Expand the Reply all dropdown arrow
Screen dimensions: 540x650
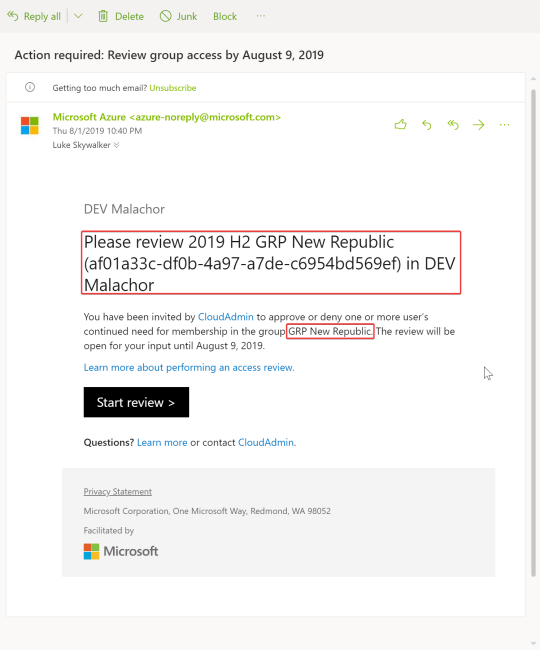78,16
